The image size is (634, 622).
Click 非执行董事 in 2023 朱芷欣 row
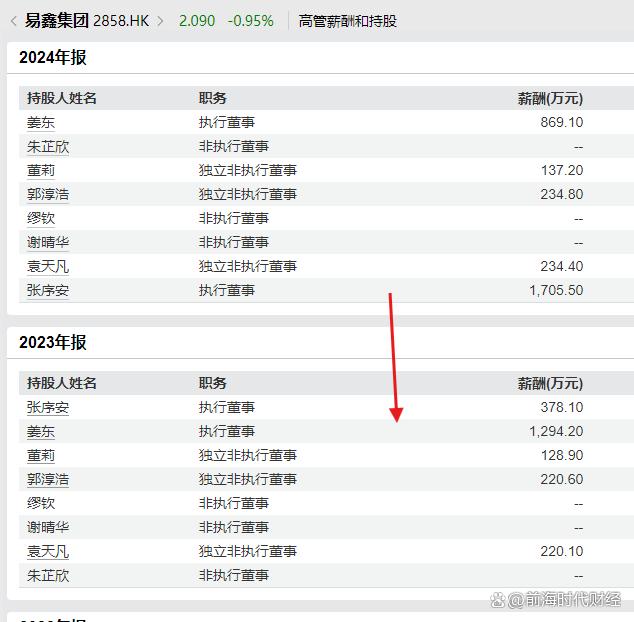[234, 575]
